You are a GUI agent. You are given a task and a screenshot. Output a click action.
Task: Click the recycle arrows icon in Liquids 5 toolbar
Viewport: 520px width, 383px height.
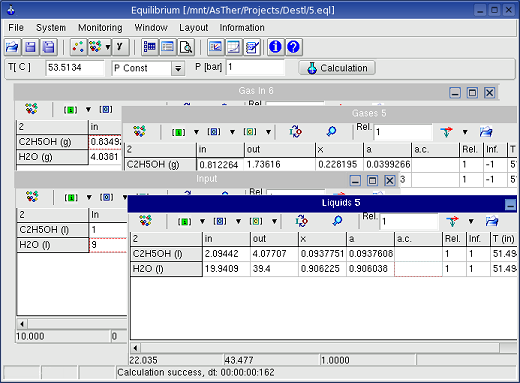pos(301,221)
